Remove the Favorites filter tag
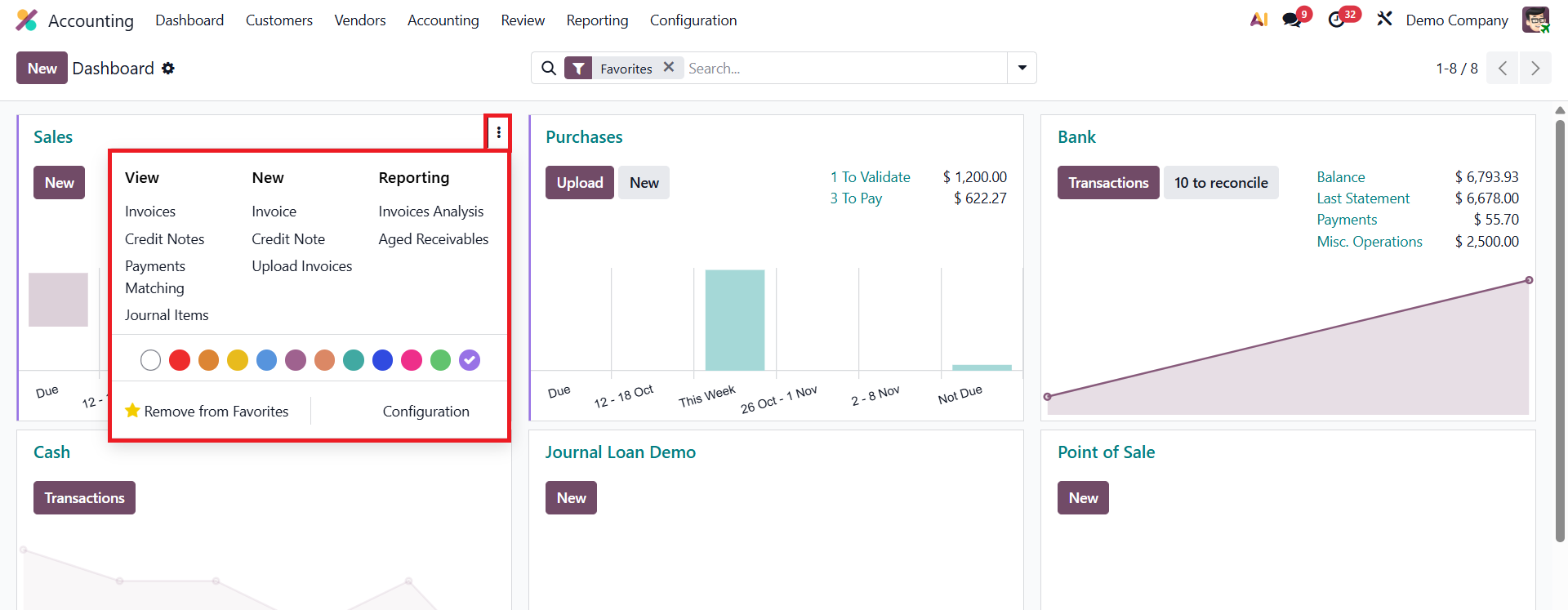 (x=669, y=68)
